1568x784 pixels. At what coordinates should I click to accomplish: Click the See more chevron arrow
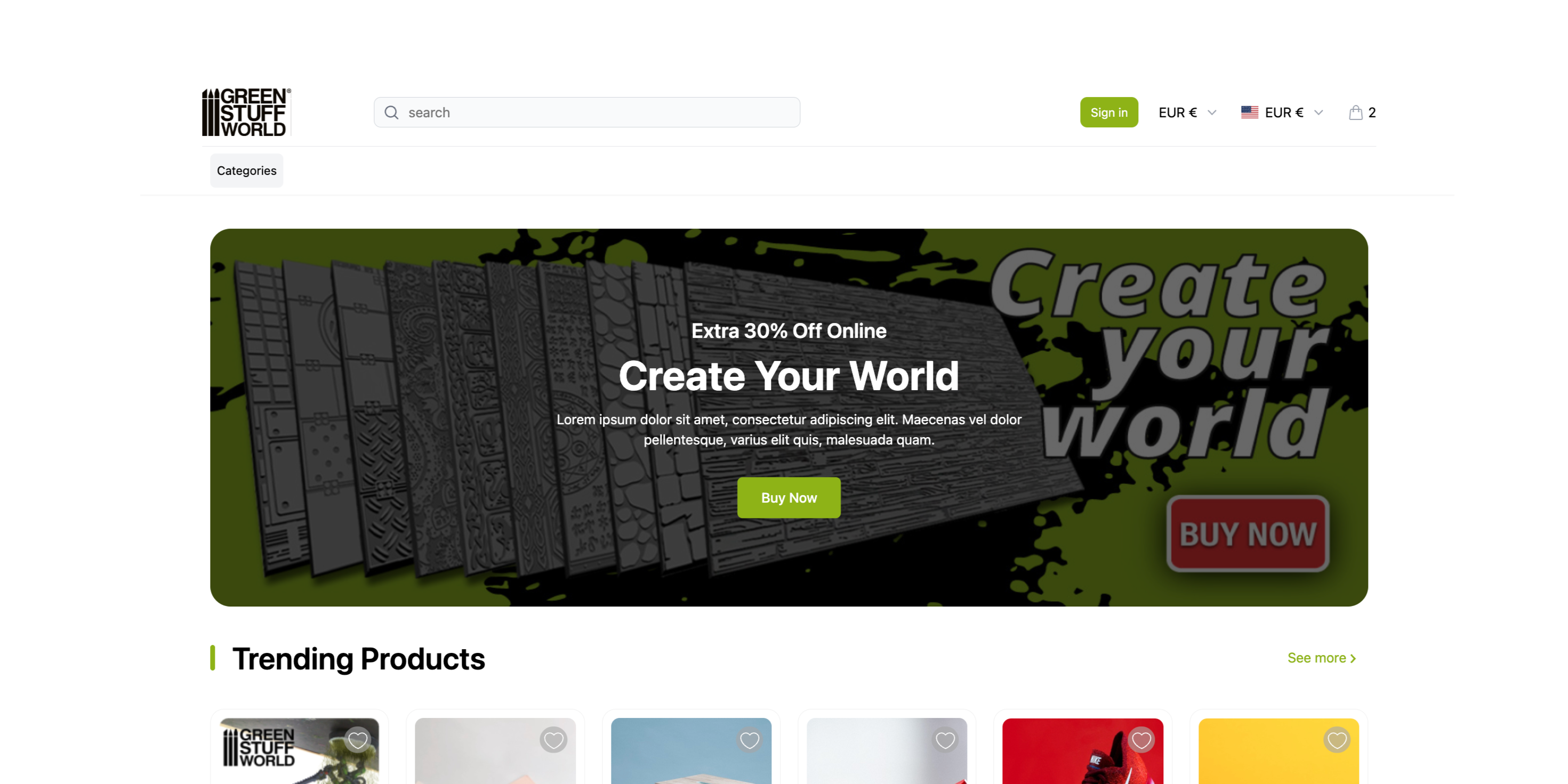(1353, 659)
